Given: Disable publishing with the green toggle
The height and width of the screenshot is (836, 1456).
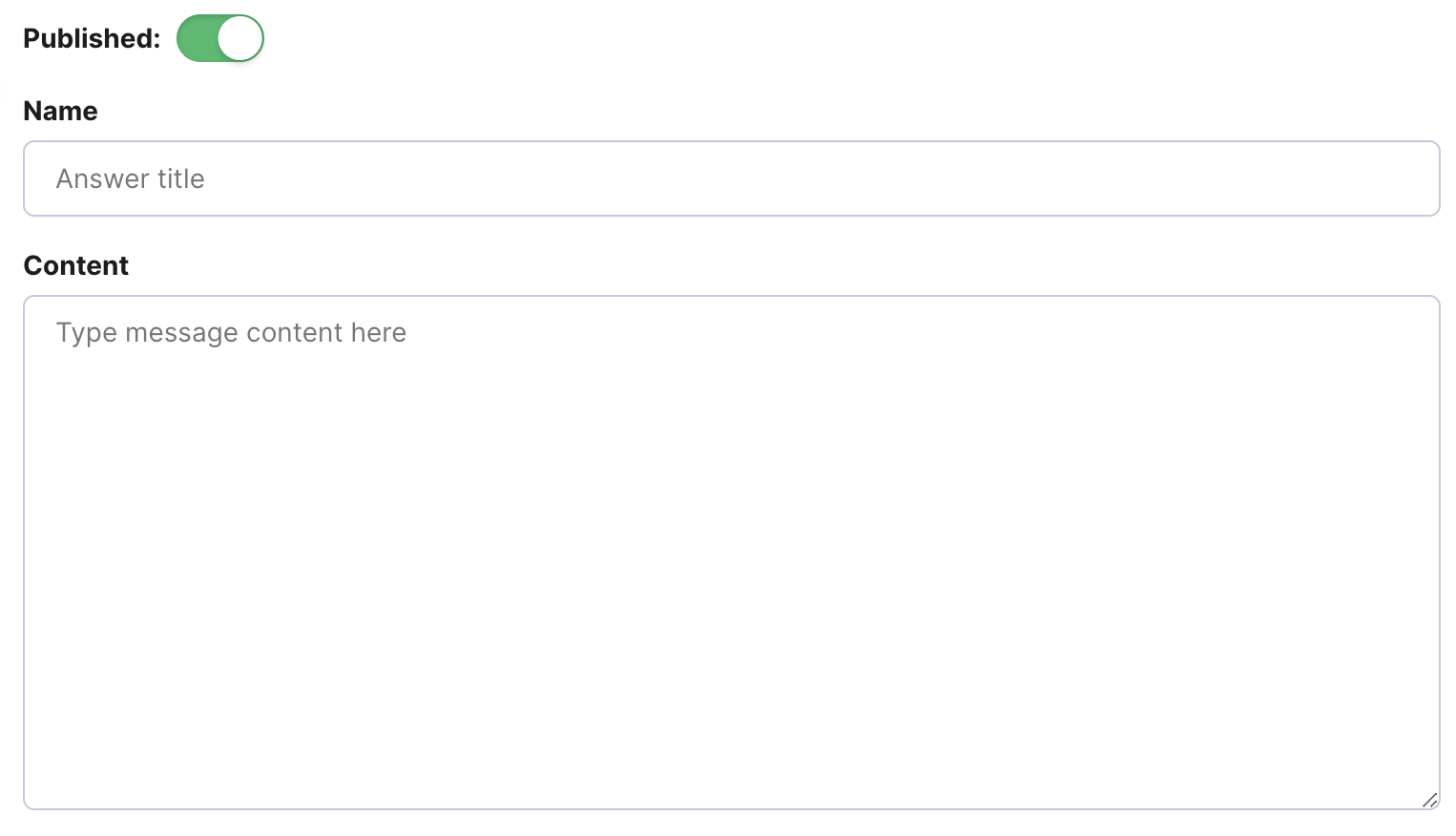Looking at the screenshot, I should pos(220,38).
